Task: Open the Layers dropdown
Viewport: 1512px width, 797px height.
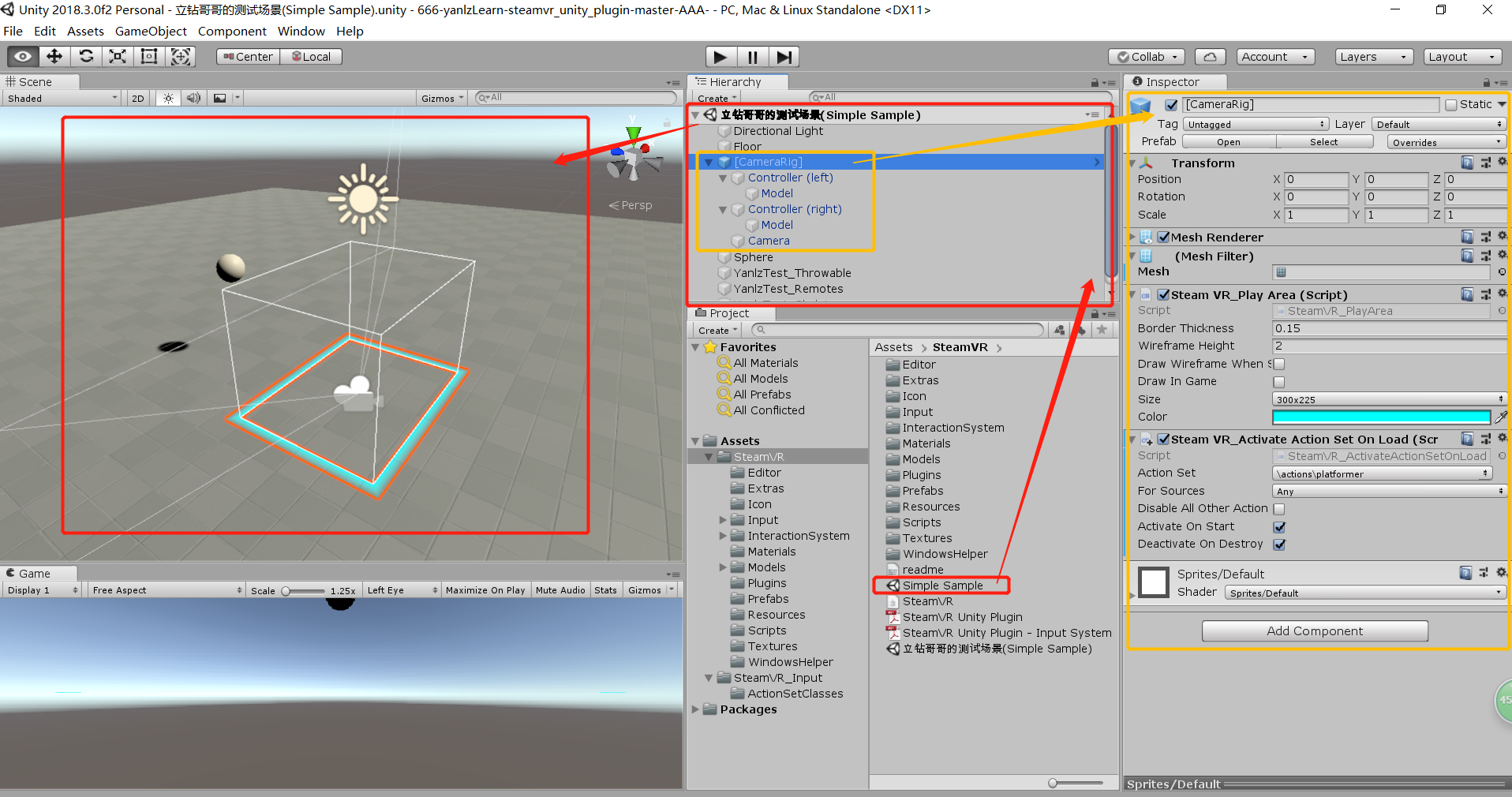Action: [x=1373, y=56]
